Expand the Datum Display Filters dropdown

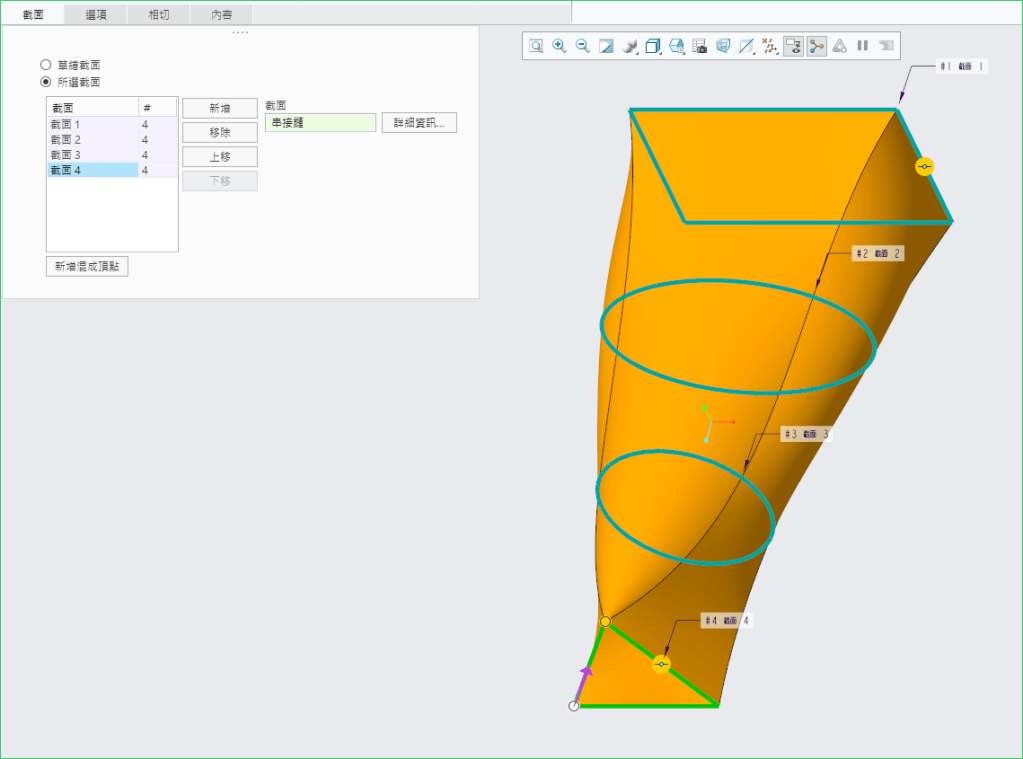pyautogui.click(x=770, y=46)
